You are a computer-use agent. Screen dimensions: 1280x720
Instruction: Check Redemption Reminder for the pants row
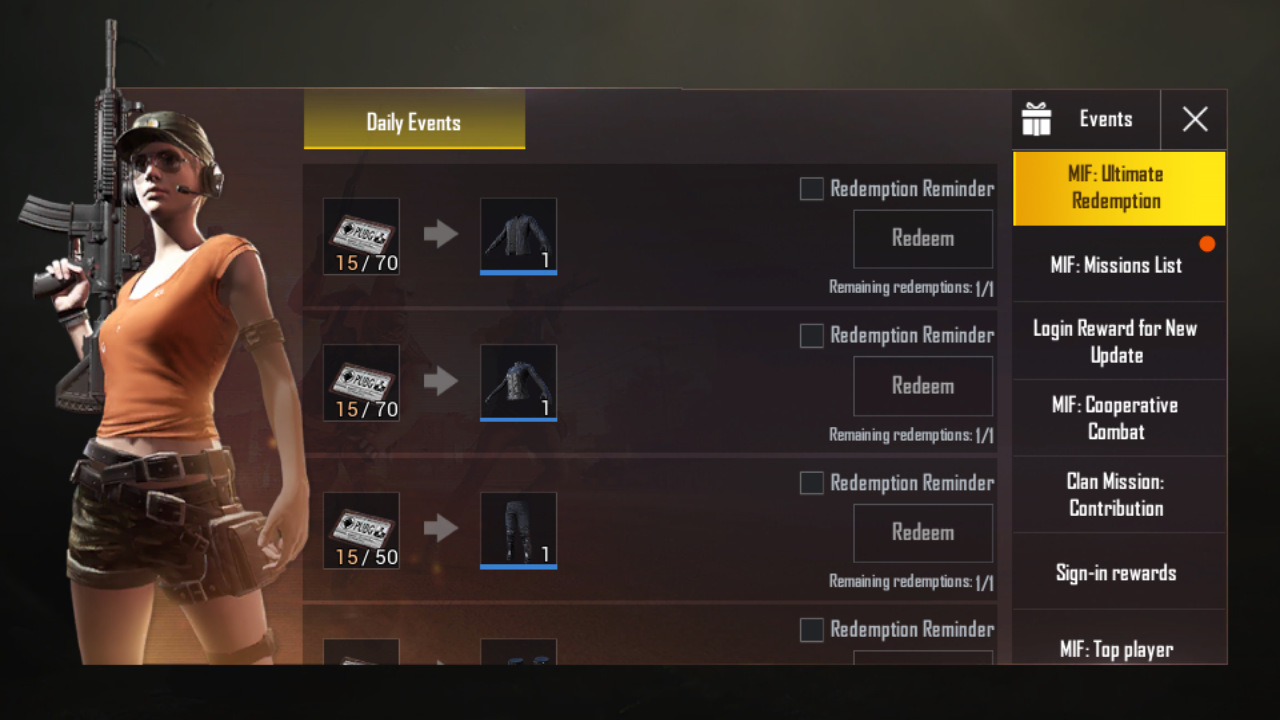(x=812, y=483)
